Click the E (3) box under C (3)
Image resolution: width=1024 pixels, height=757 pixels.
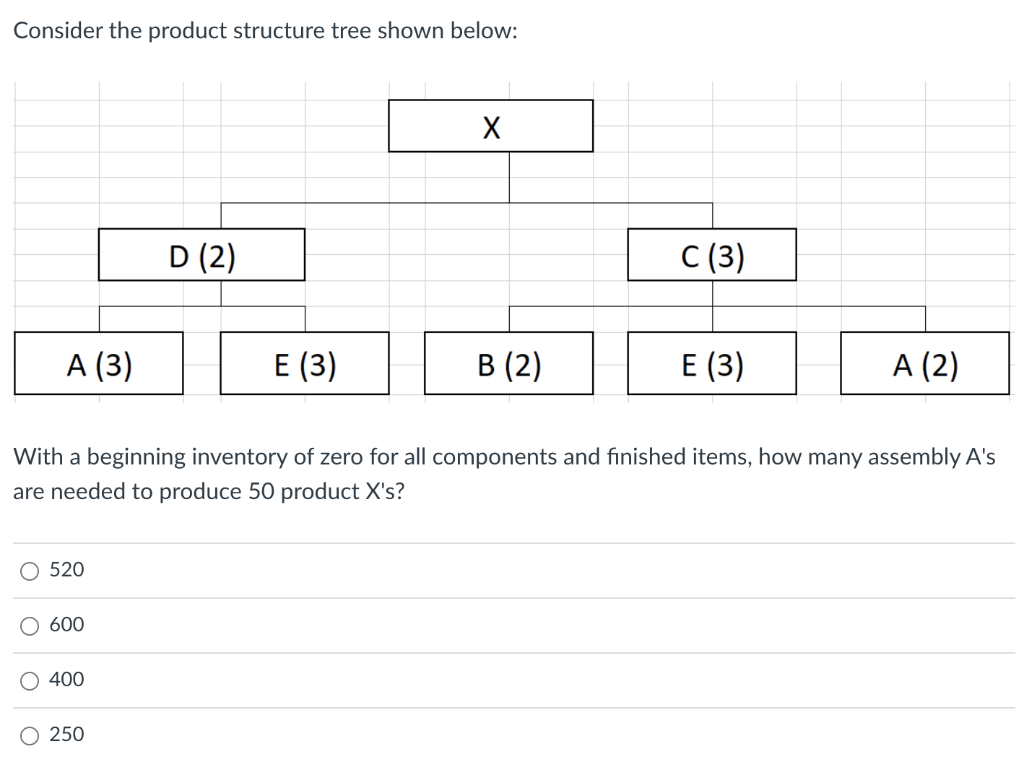pos(713,363)
